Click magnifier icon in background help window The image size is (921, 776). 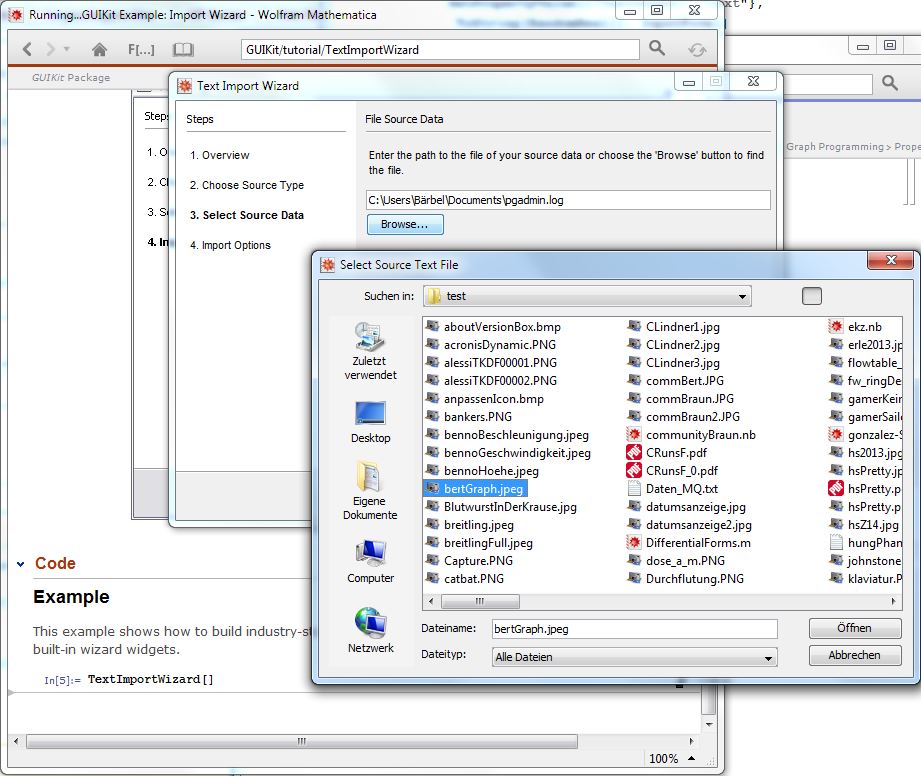890,83
